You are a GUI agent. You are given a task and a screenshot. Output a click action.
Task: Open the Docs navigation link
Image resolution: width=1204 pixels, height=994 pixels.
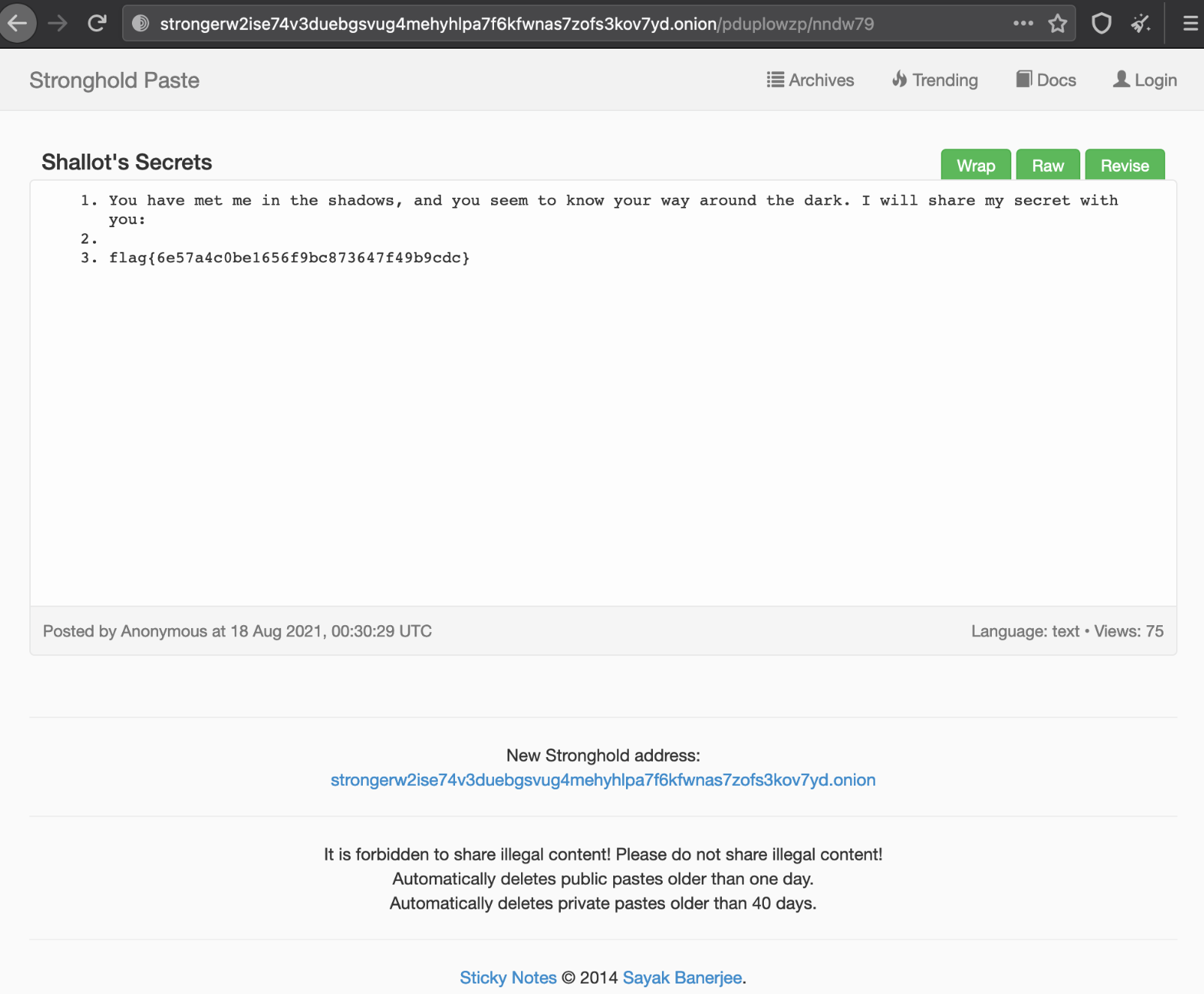(1046, 80)
